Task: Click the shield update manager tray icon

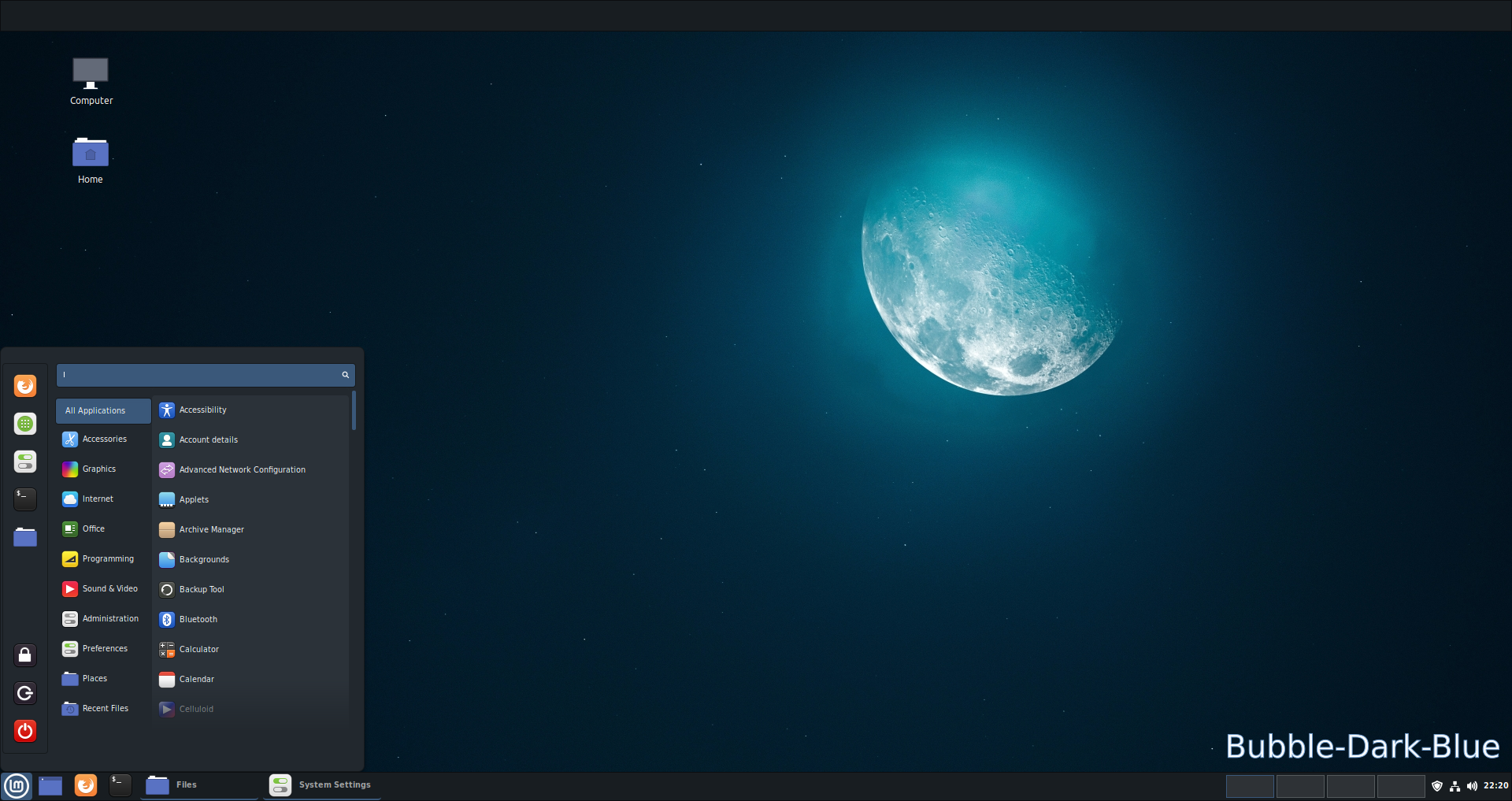Action: pos(1437,786)
